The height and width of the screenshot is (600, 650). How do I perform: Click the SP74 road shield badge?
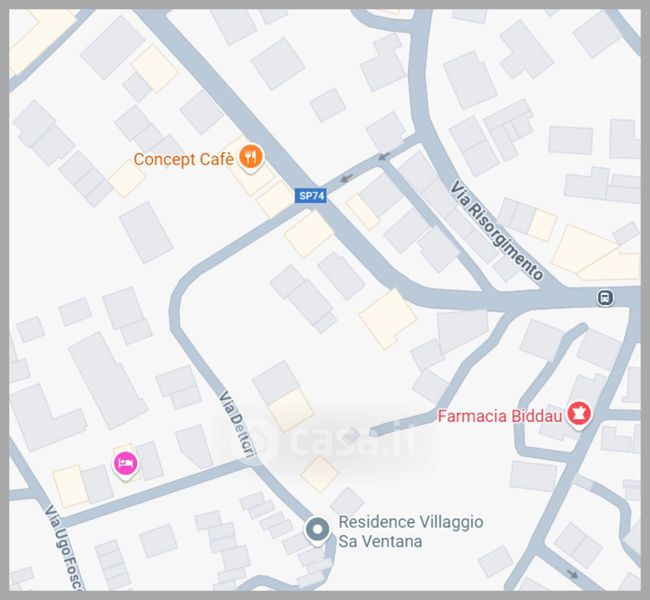click(x=311, y=196)
